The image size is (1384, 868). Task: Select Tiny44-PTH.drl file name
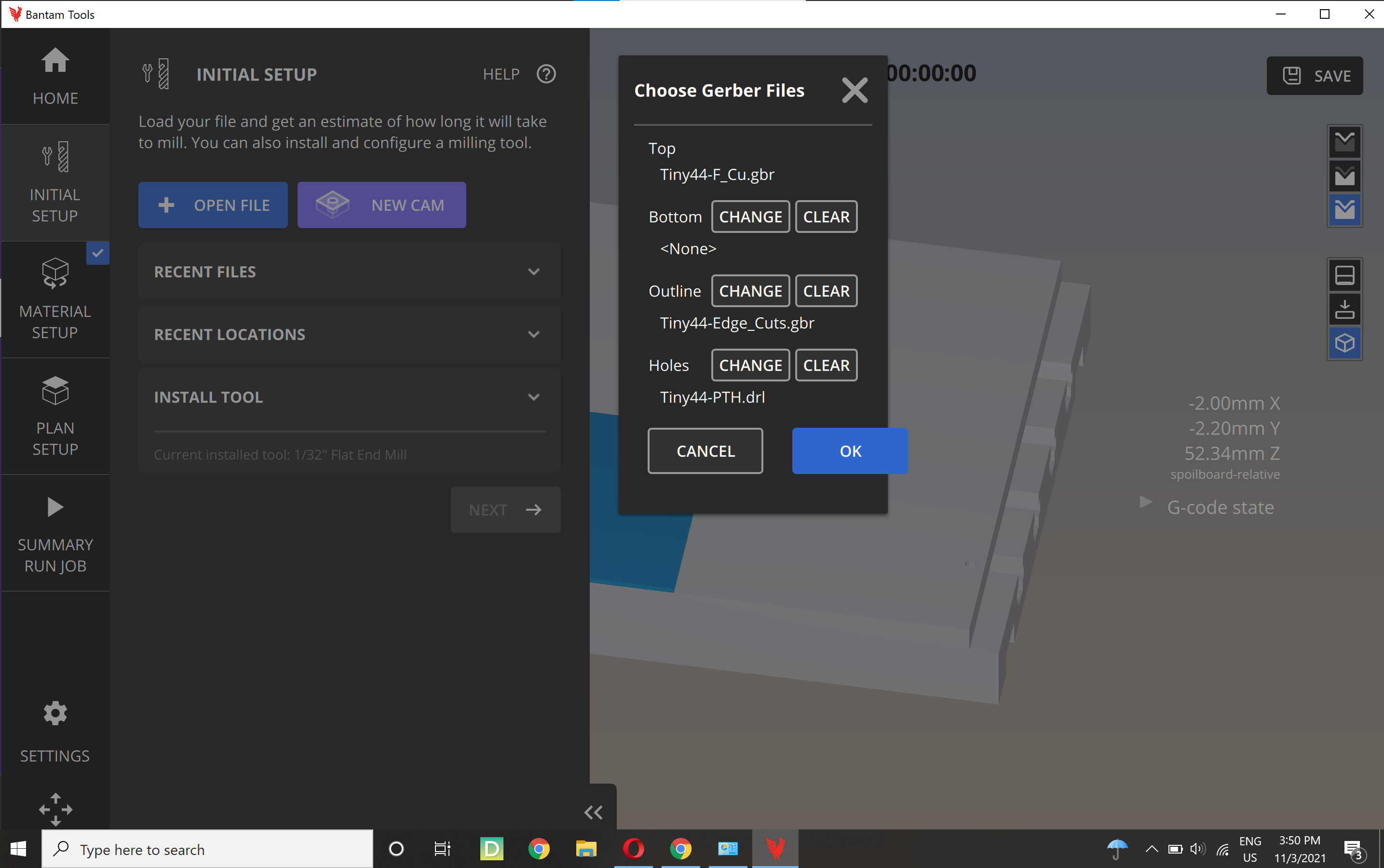click(x=712, y=397)
